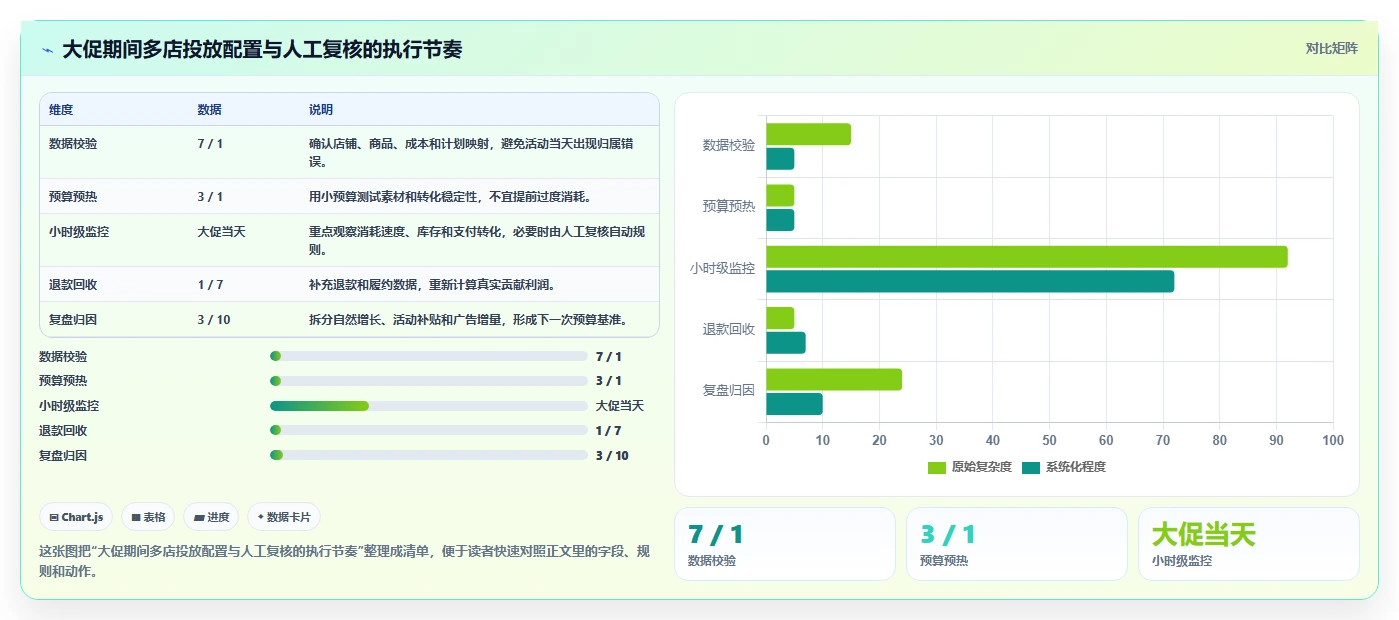Viewport: 1399px width, 620px height.
Task: Click the table value 7 / 1
Action: click(x=210, y=144)
